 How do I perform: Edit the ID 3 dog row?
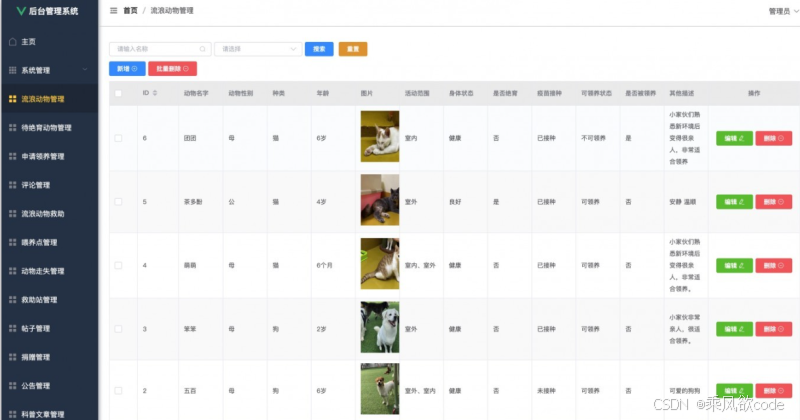point(734,329)
